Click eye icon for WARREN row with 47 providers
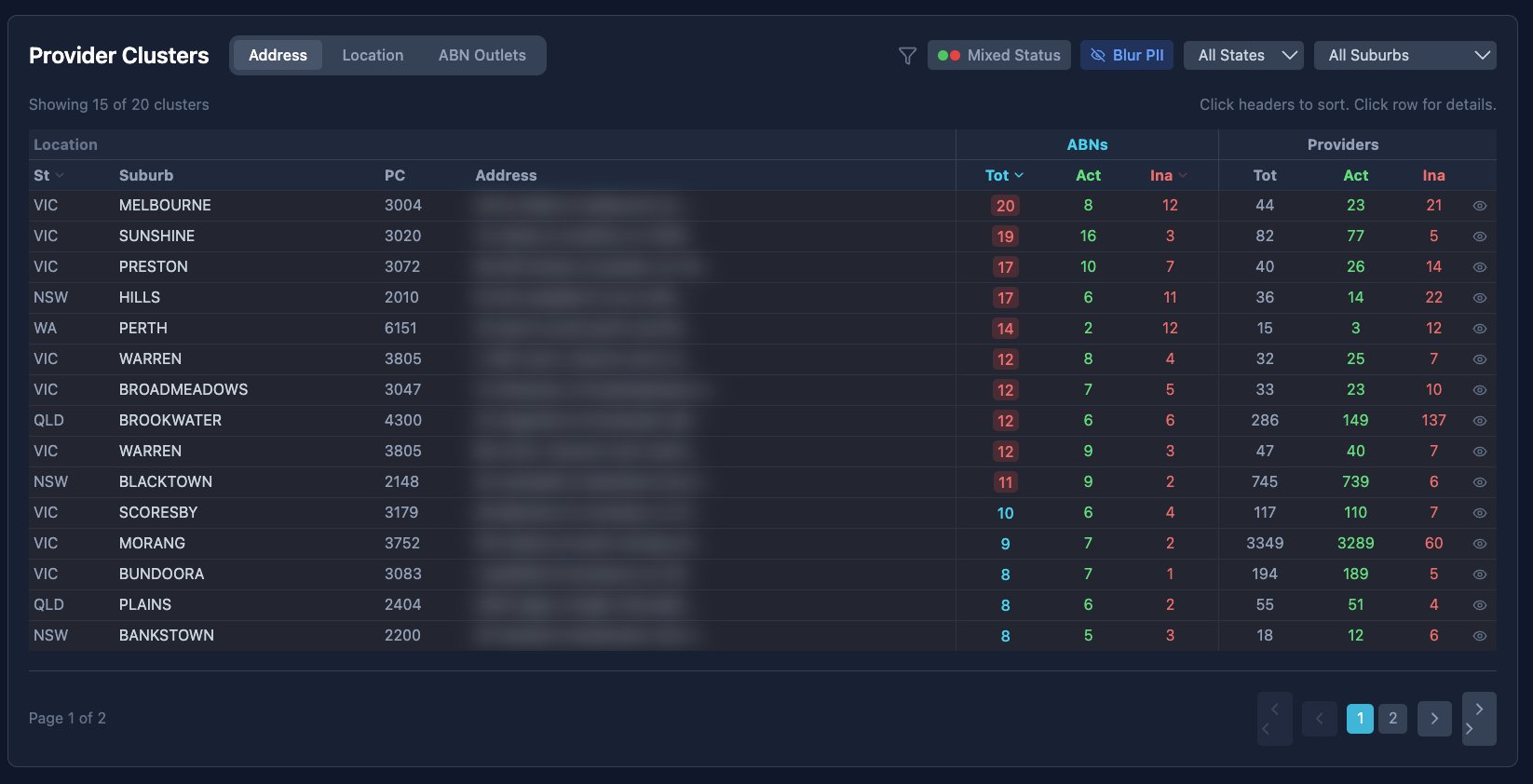The width and height of the screenshot is (1533, 784). click(x=1480, y=452)
